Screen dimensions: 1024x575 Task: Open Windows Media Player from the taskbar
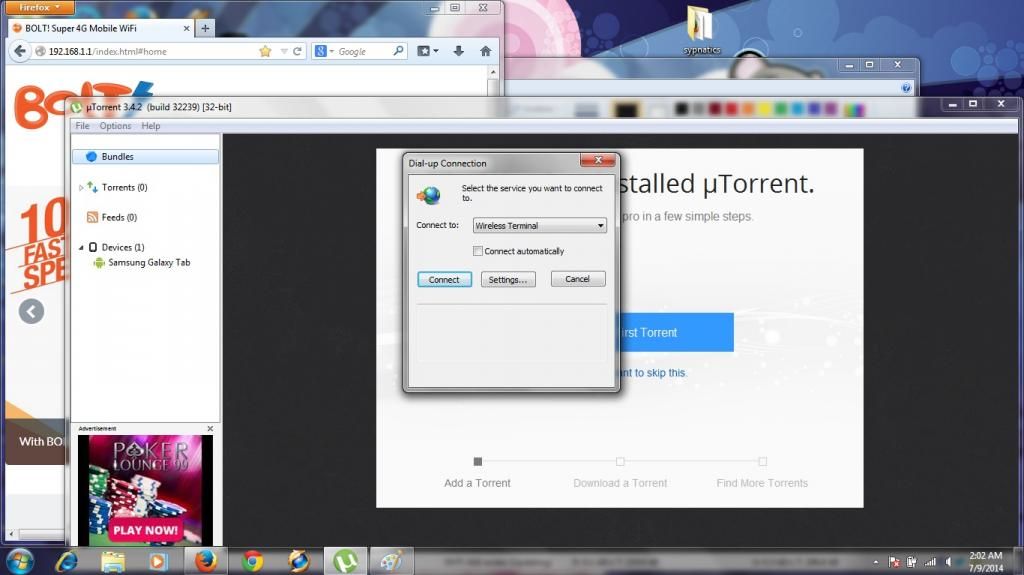tap(158, 561)
